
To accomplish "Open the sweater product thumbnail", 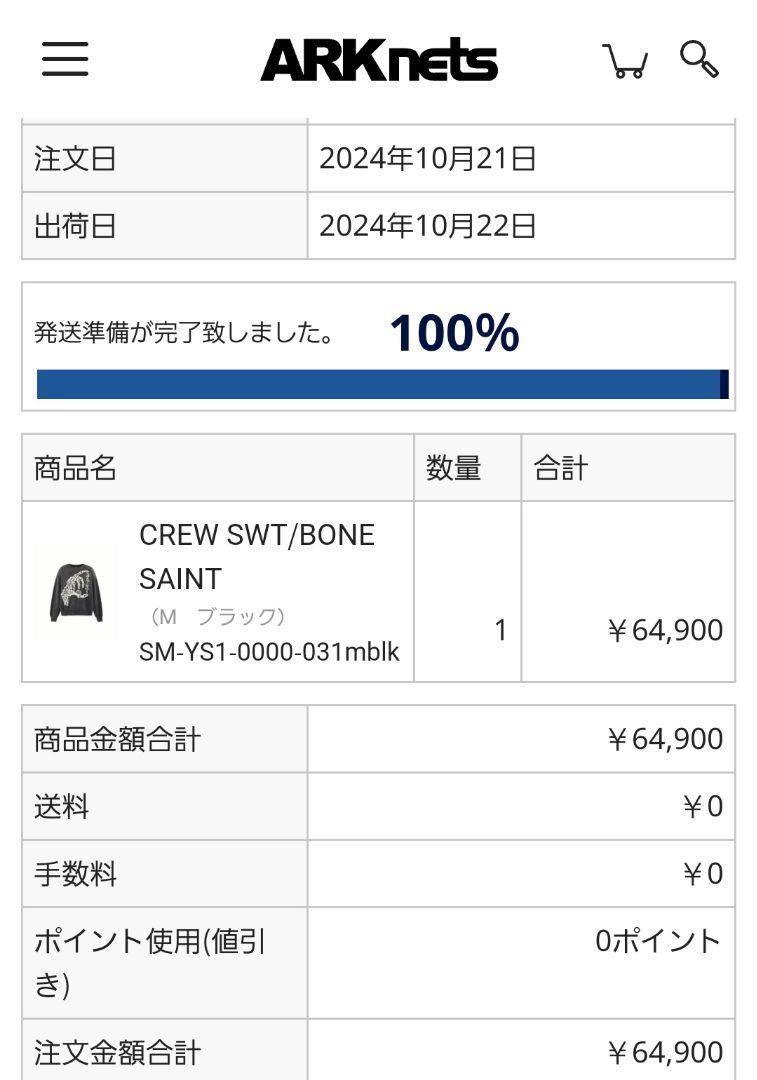I will coord(76,592).
